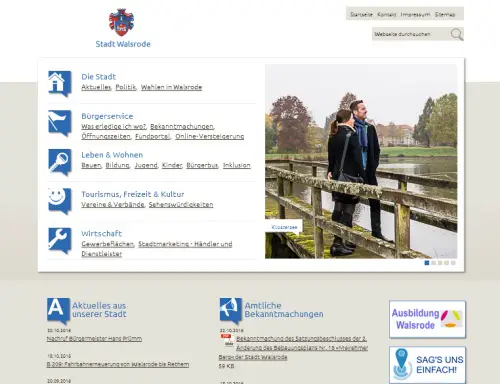Open the Kontakt menu item
500x384 pixels.
pyautogui.click(x=387, y=15)
